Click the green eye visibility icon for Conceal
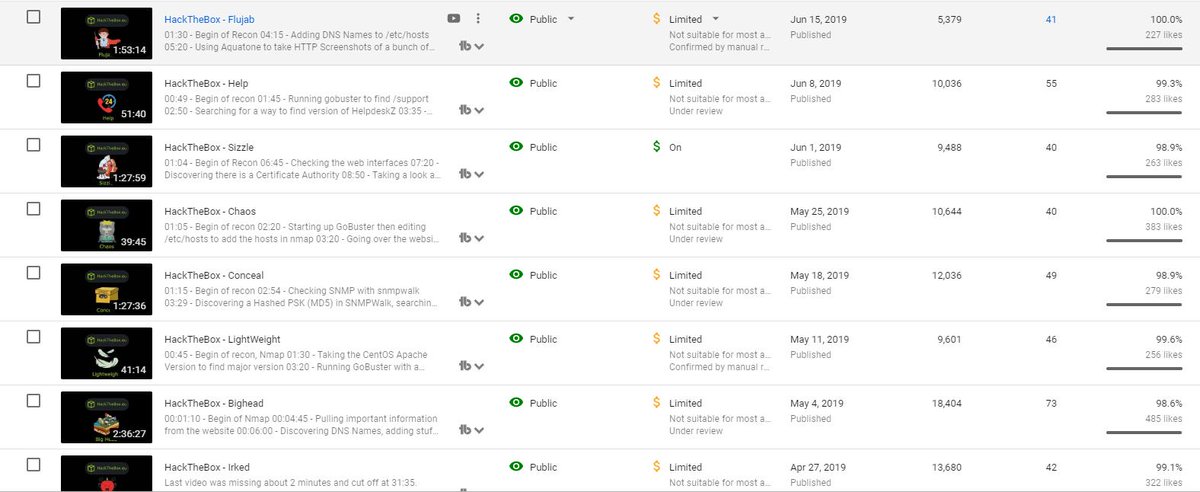Screen dimensions: 1200x492 click(x=516, y=275)
